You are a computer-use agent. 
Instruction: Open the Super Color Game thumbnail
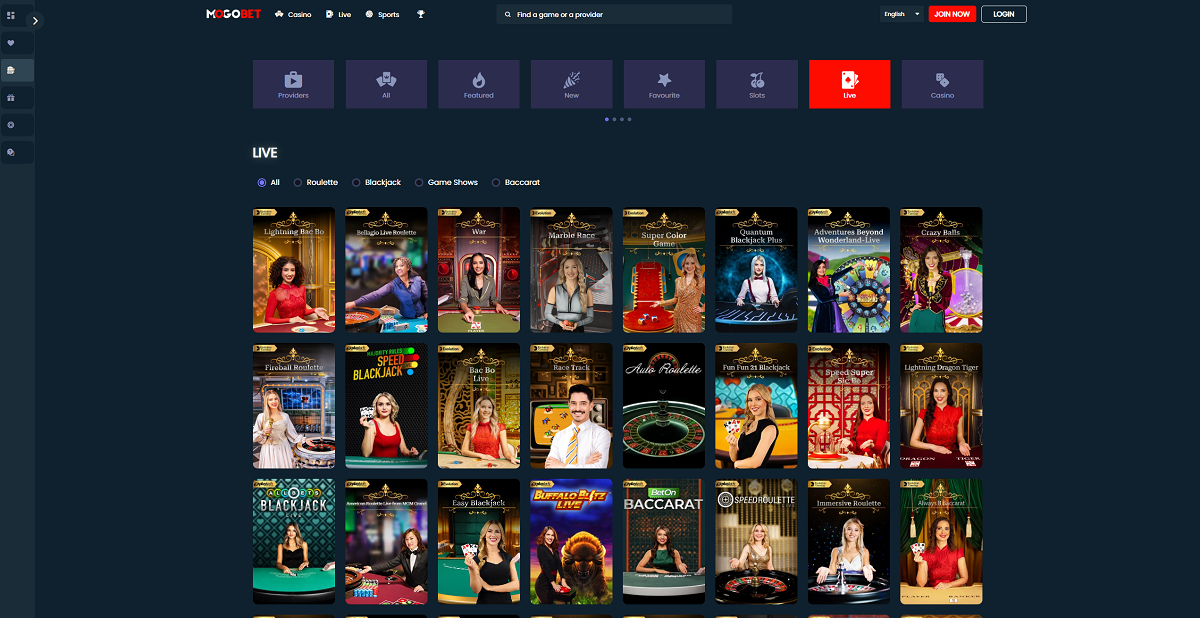point(664,270)
